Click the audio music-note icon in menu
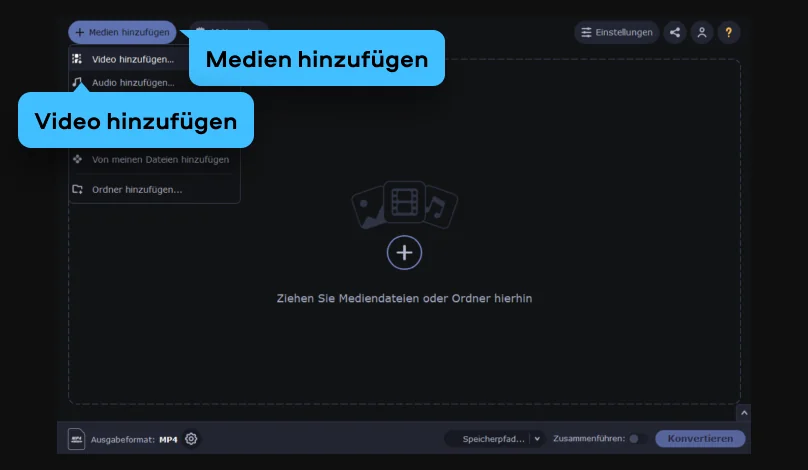Image resolution: width=808 pixels, height=470 pixels. point(77,82)
